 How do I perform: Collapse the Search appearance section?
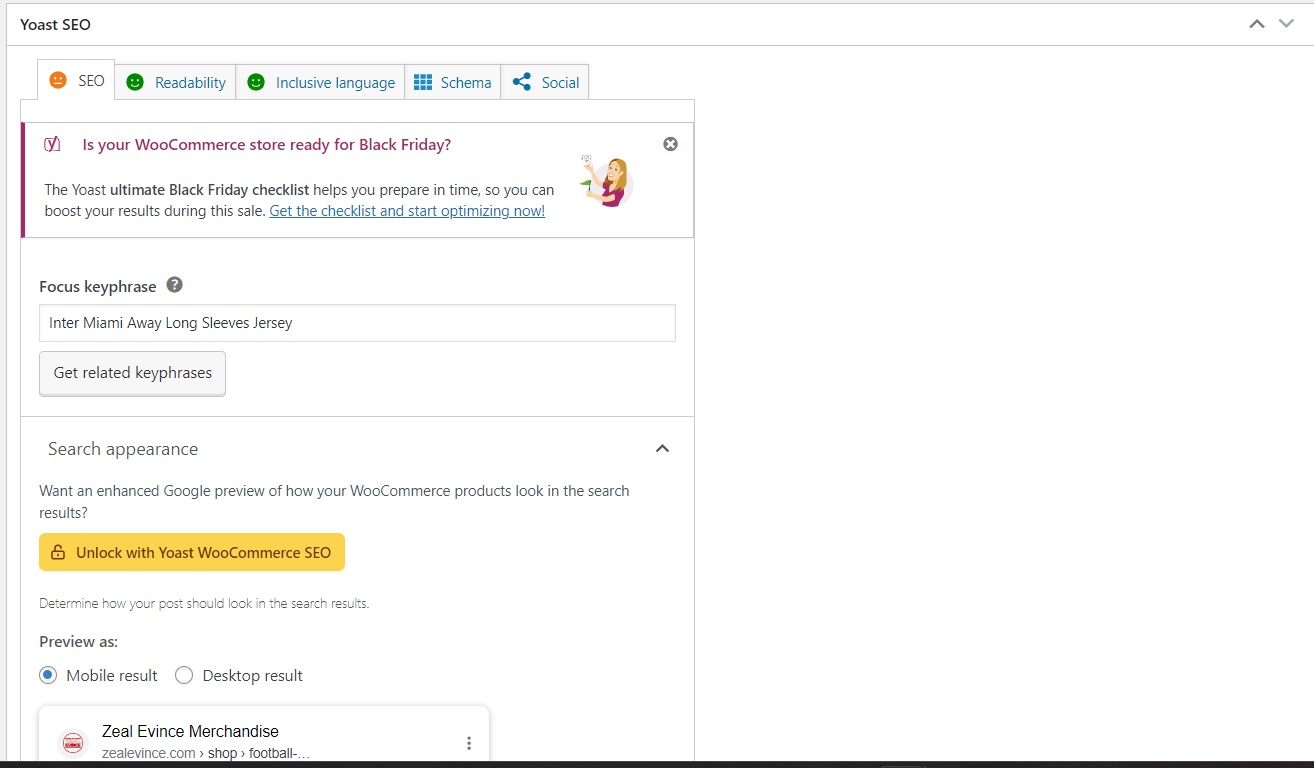pos(662,449)
